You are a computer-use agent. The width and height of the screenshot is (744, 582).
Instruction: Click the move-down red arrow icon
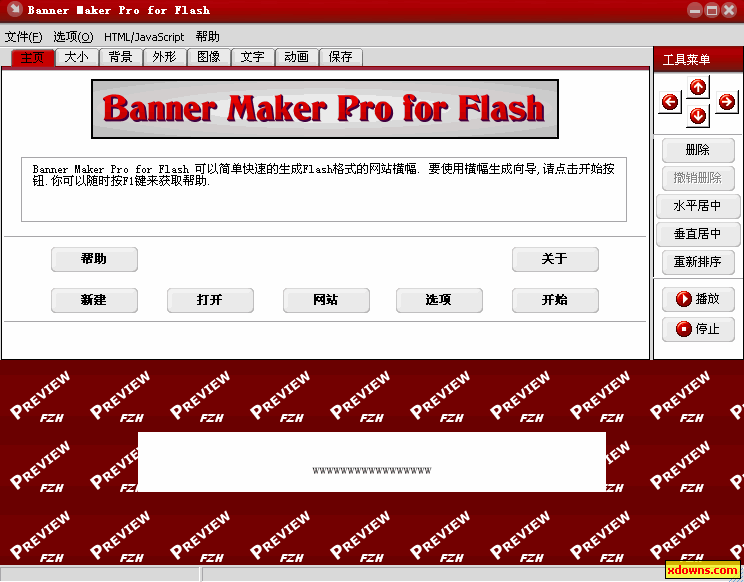point(698,116)
